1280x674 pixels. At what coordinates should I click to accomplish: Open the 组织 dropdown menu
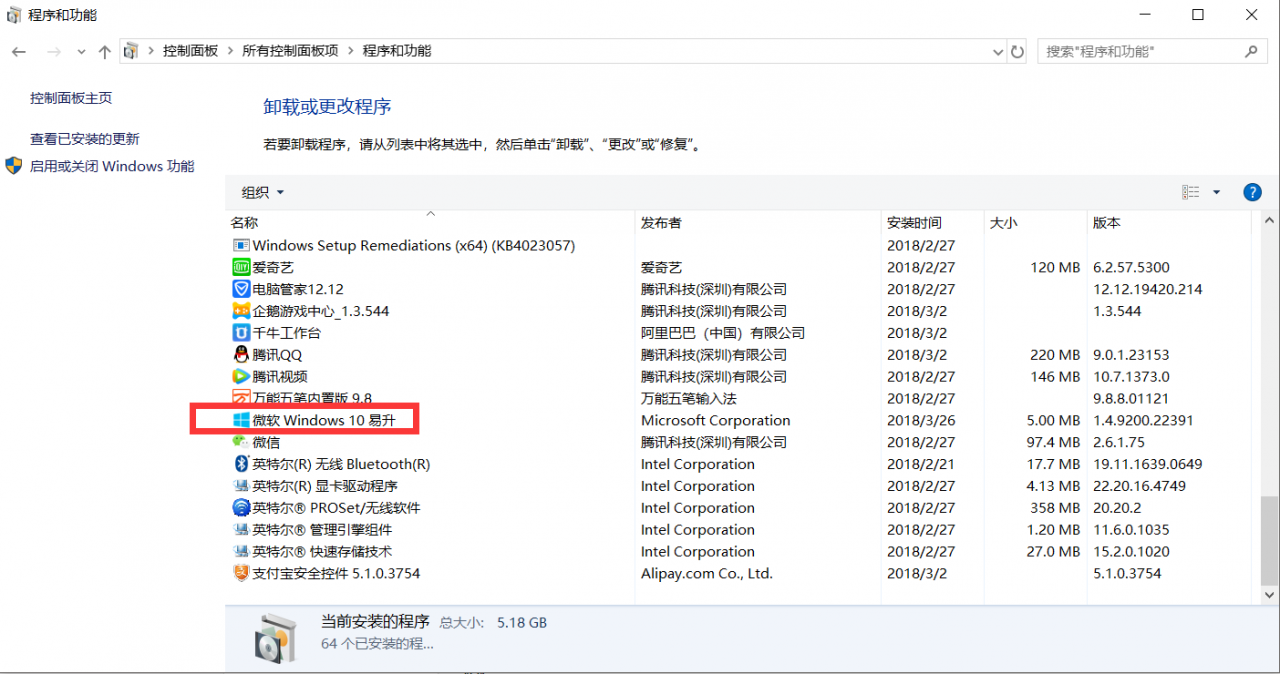[263, 192]
